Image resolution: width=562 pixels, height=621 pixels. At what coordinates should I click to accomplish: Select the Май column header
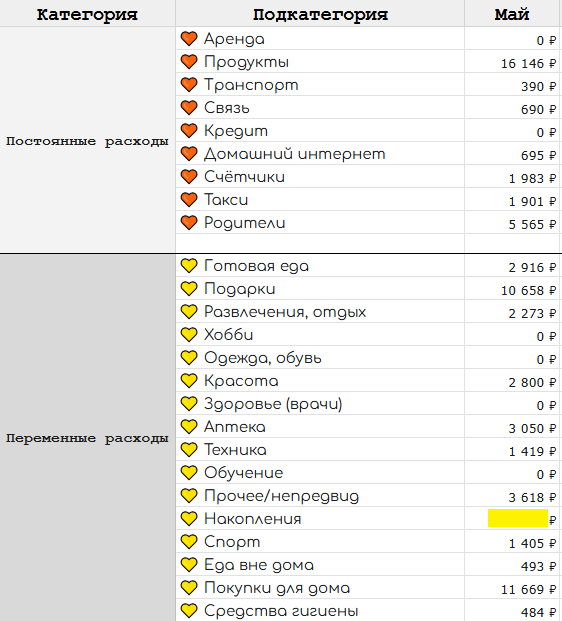point(512,14)
